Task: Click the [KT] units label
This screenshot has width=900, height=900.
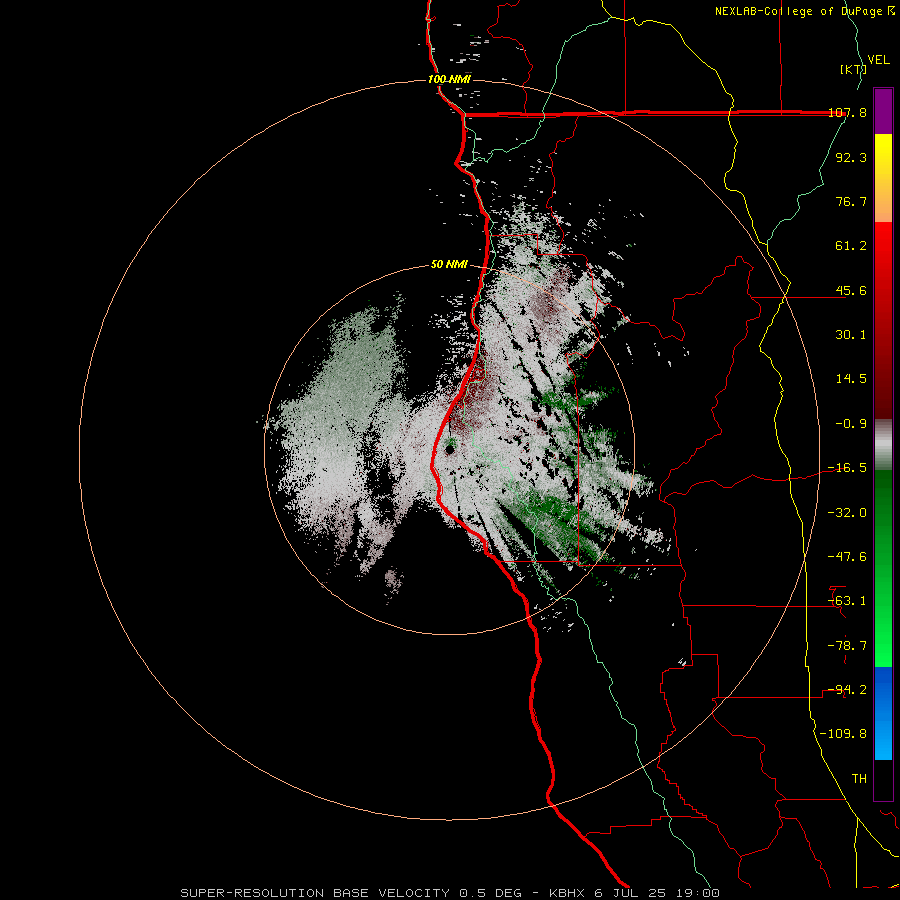Action: 853,69
